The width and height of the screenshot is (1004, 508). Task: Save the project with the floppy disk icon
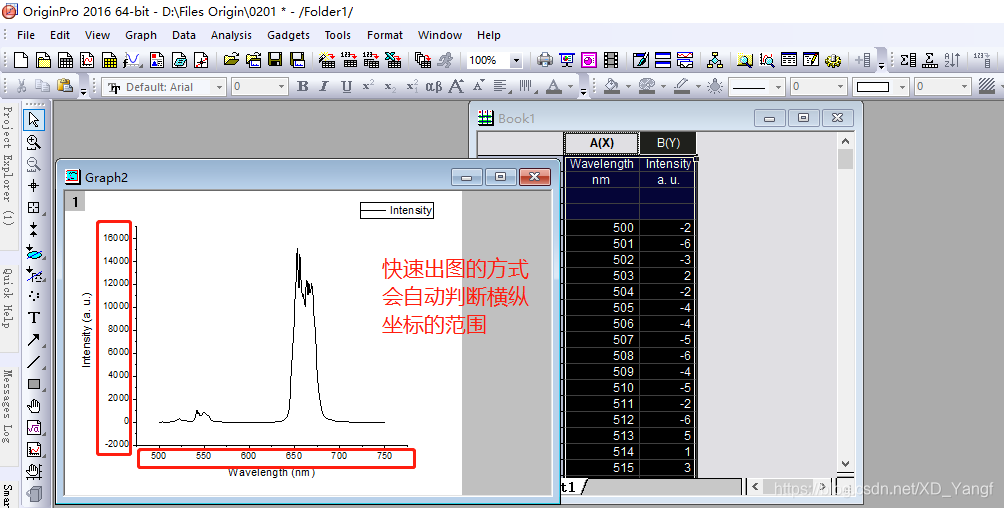point(275,60)
